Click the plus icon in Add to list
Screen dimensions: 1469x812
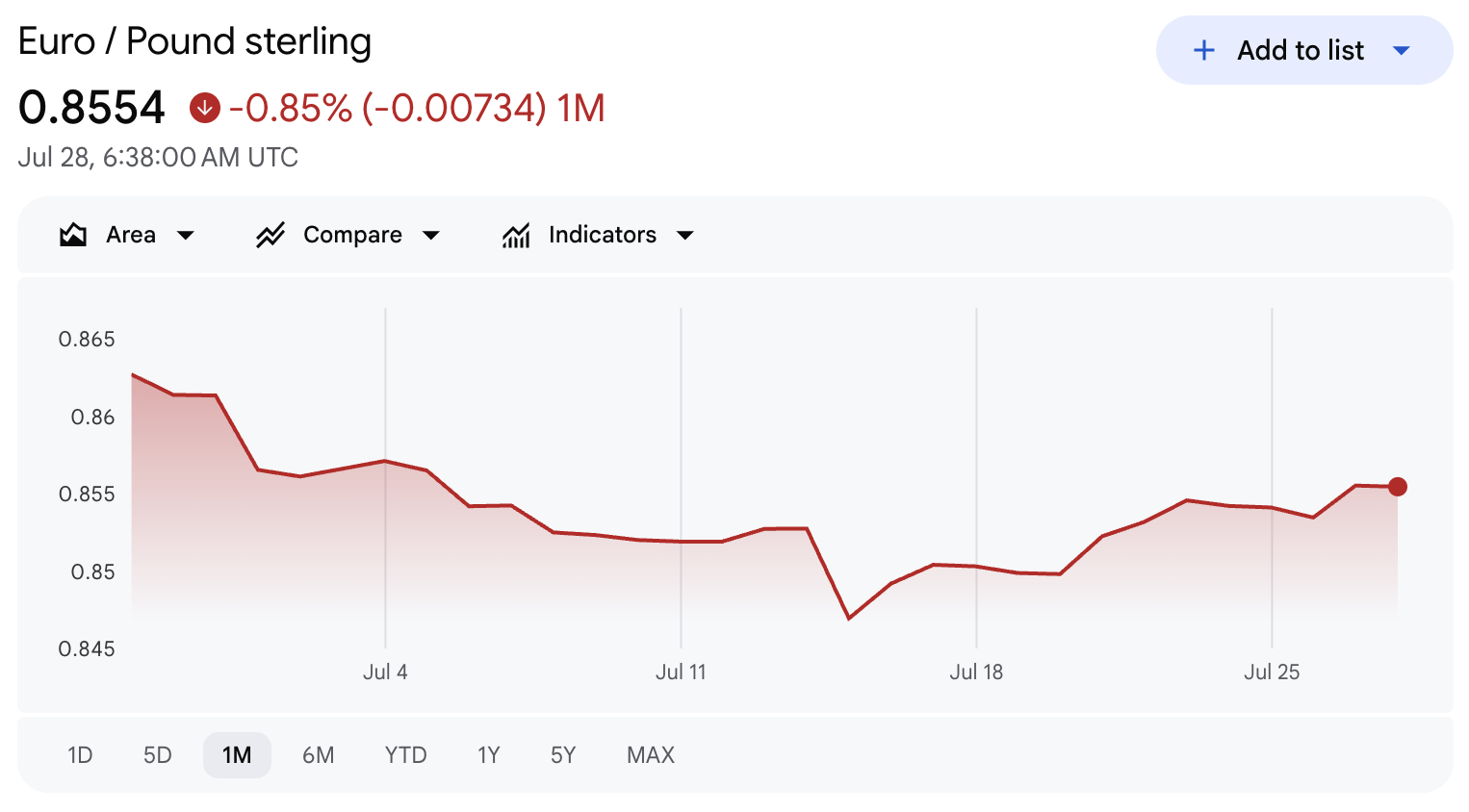(x=1203, y=50)
